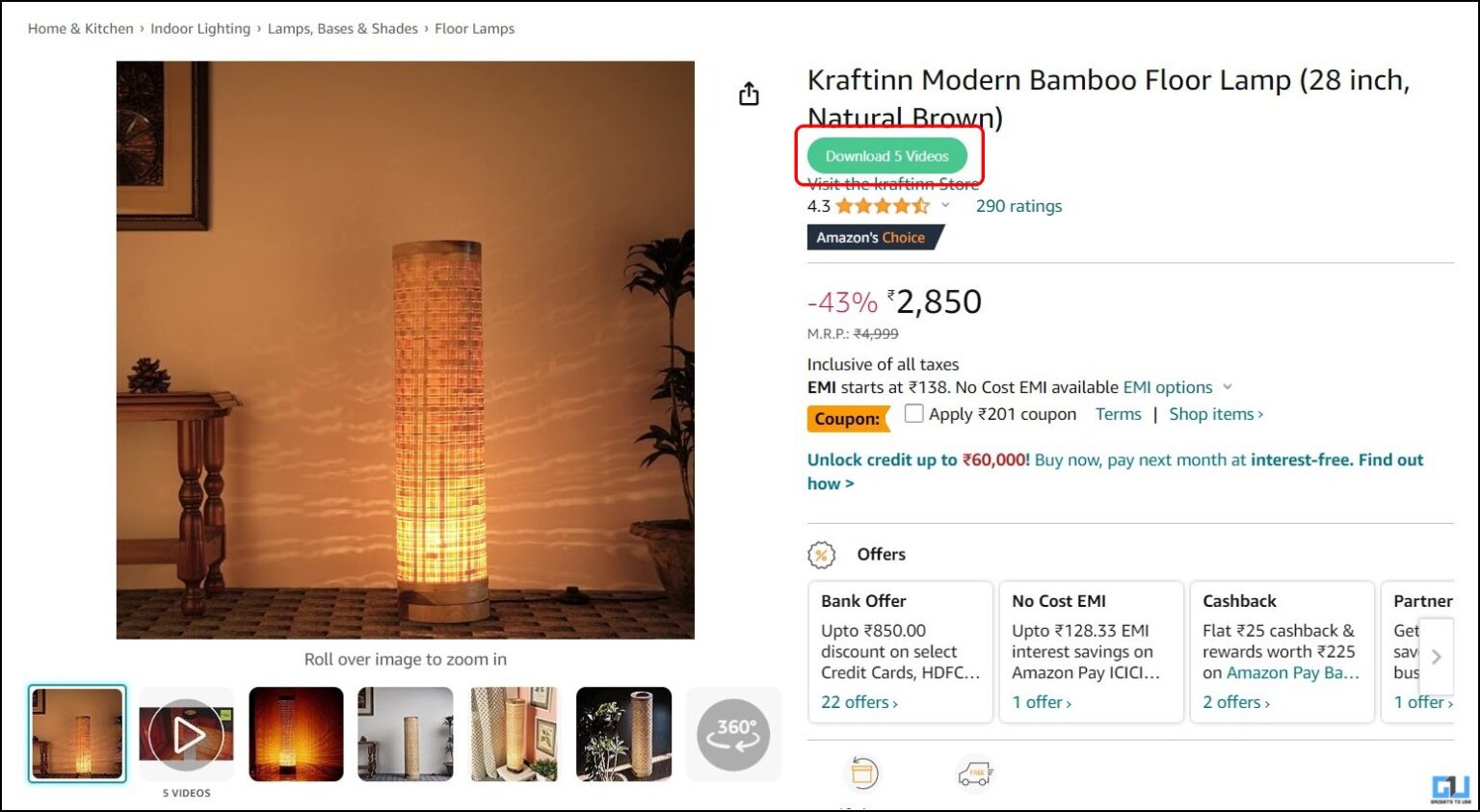Click the Shop items coupon link
Viewport: 1480px width, 812px height.
[x=1213, y=413]
